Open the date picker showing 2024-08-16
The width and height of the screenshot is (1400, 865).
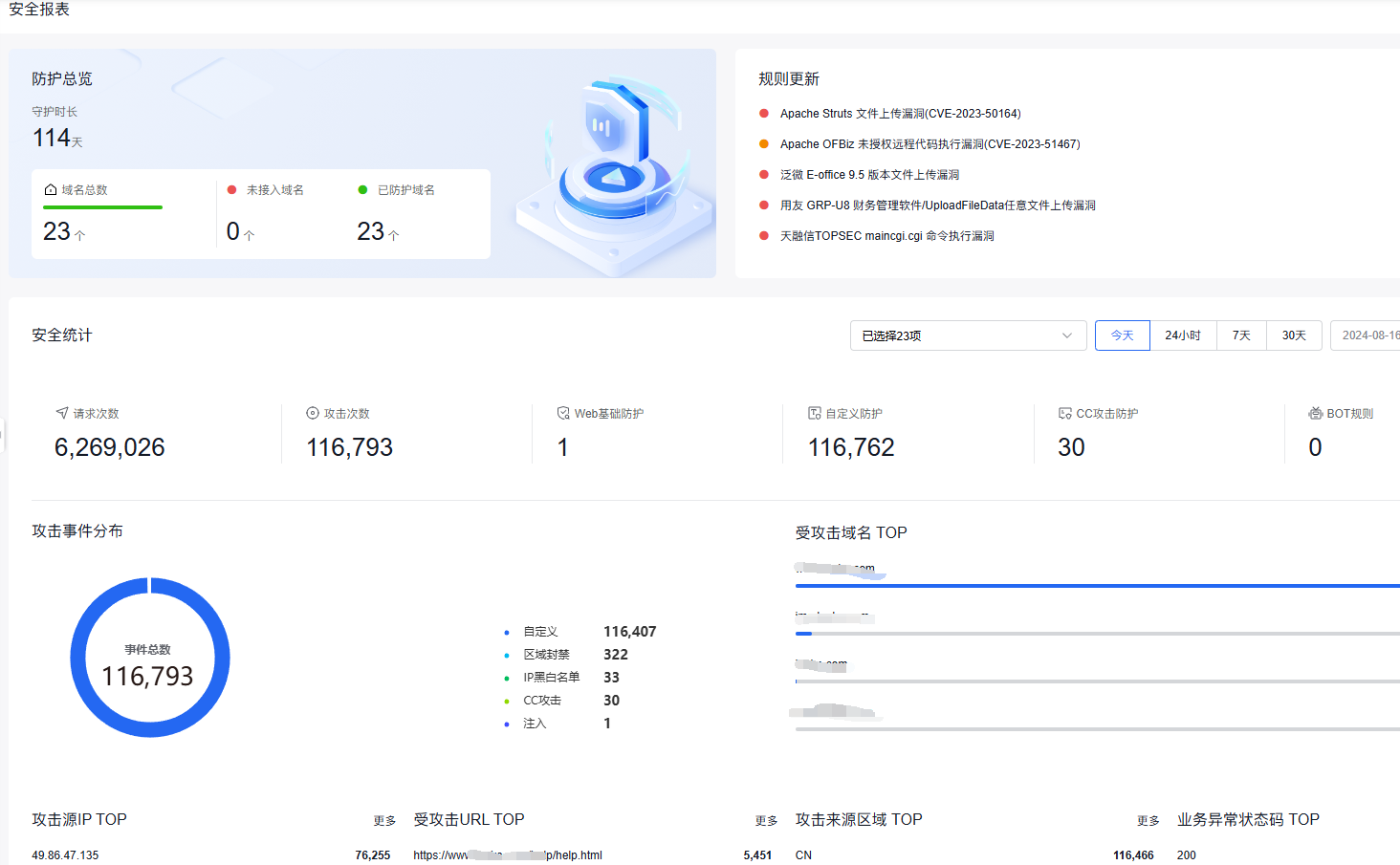click(x=1366, y=335)
